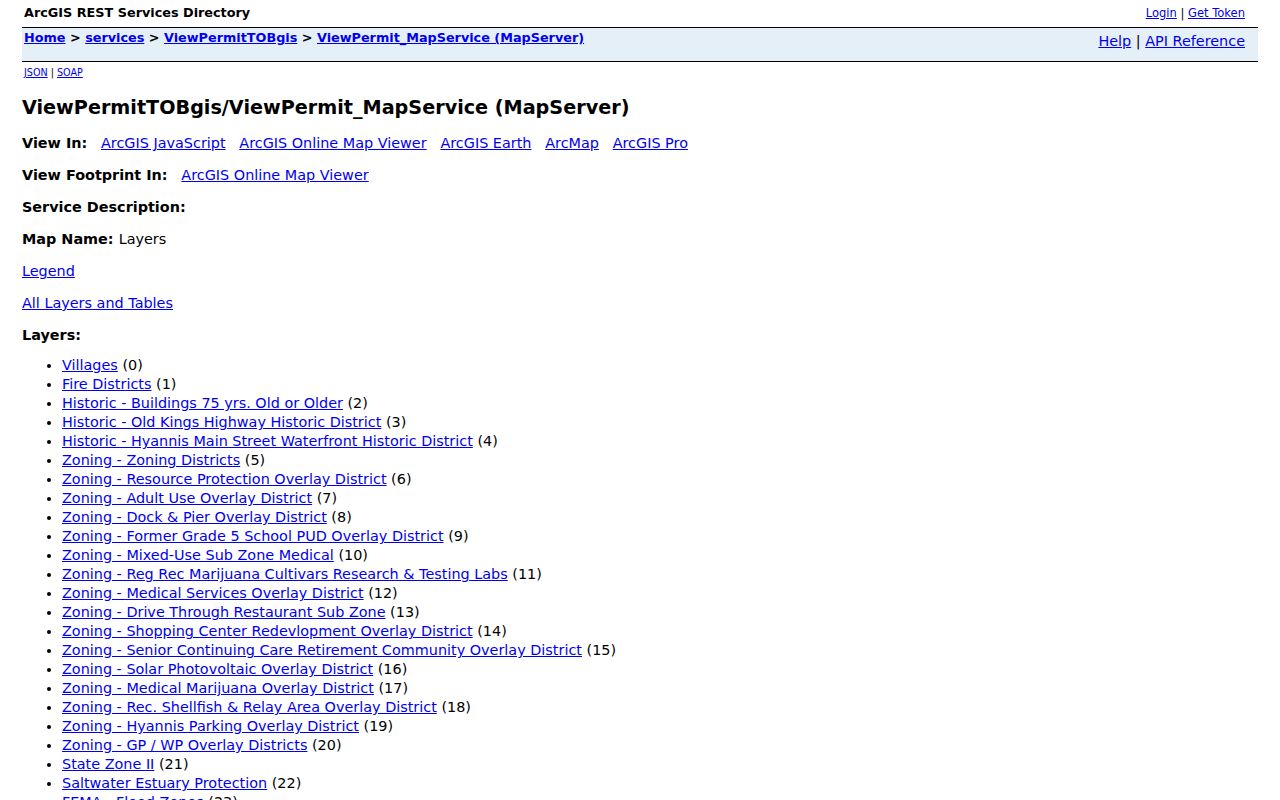This screenshot has height=800, width=1280.
Task: Open the Help link
Action: [x=1115, y=41]
